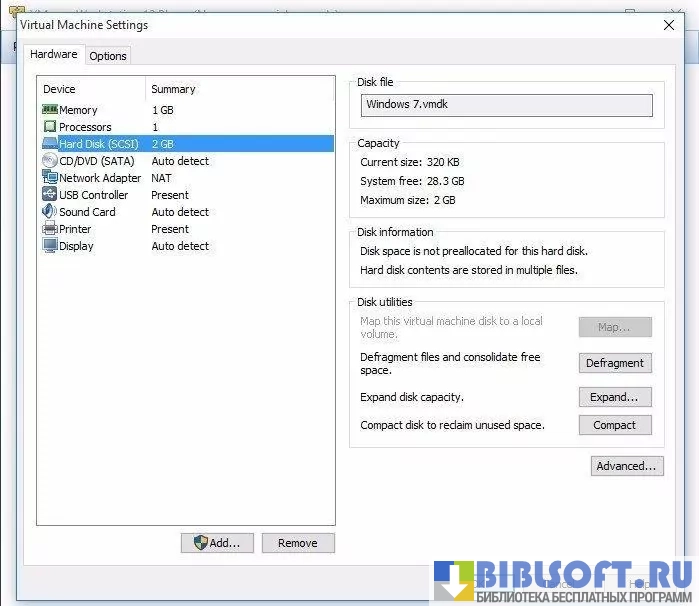Close the Virtual Machine Settings dialog
This screenshot has width=699, height=606.
tap(669, 25)
